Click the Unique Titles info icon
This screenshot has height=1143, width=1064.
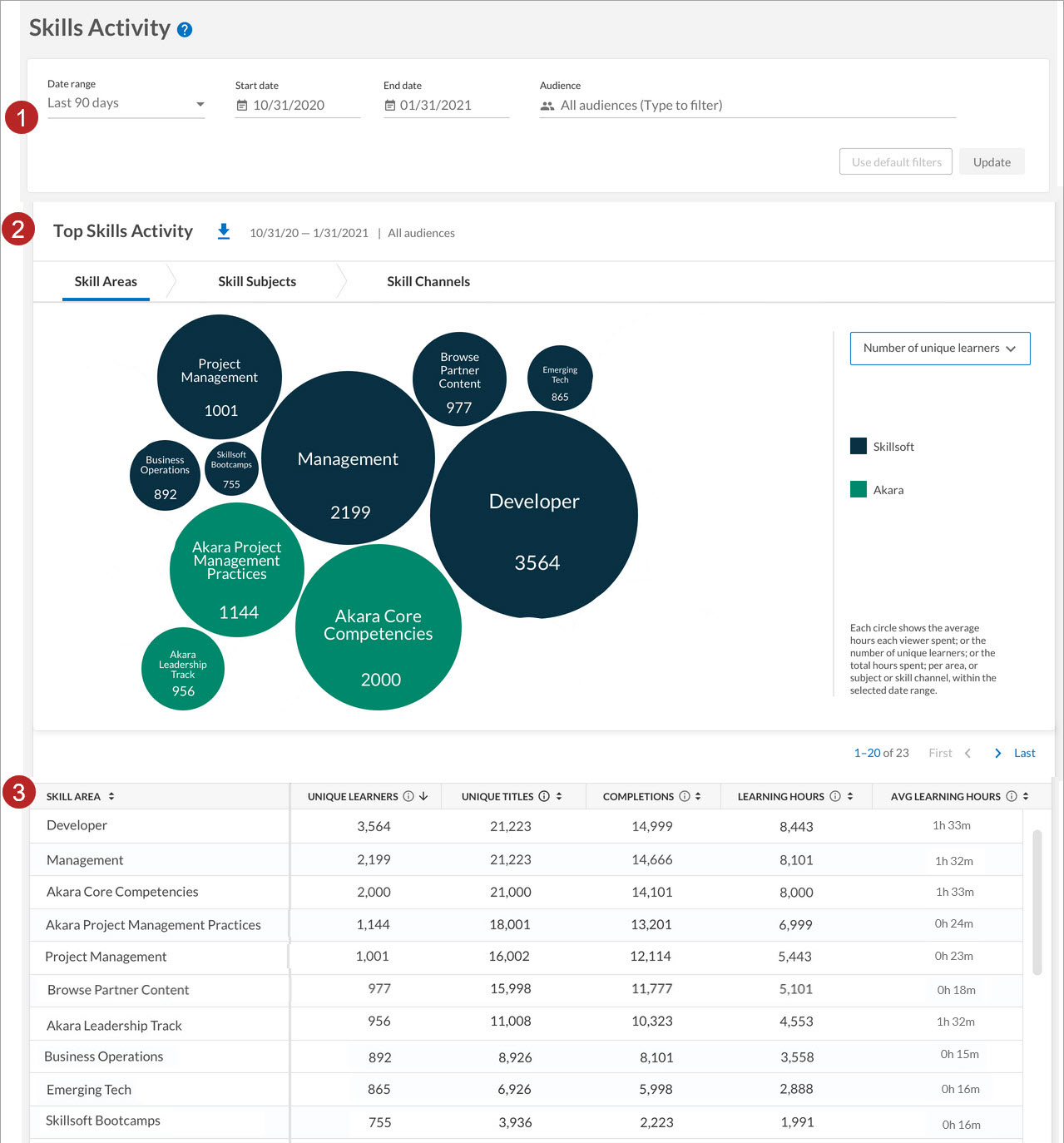tap(544, 796)
